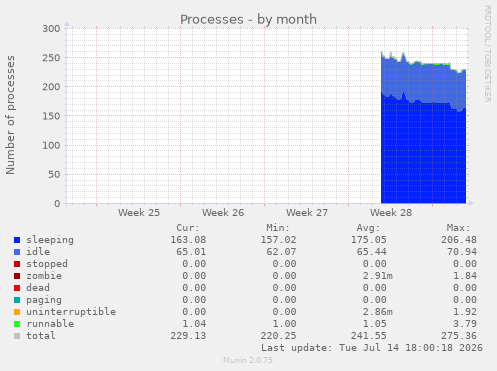This screenshot has height=371, width=497.
Task: Click uninterruptible average value 2.86m
Action: click(x=378, y=312)
